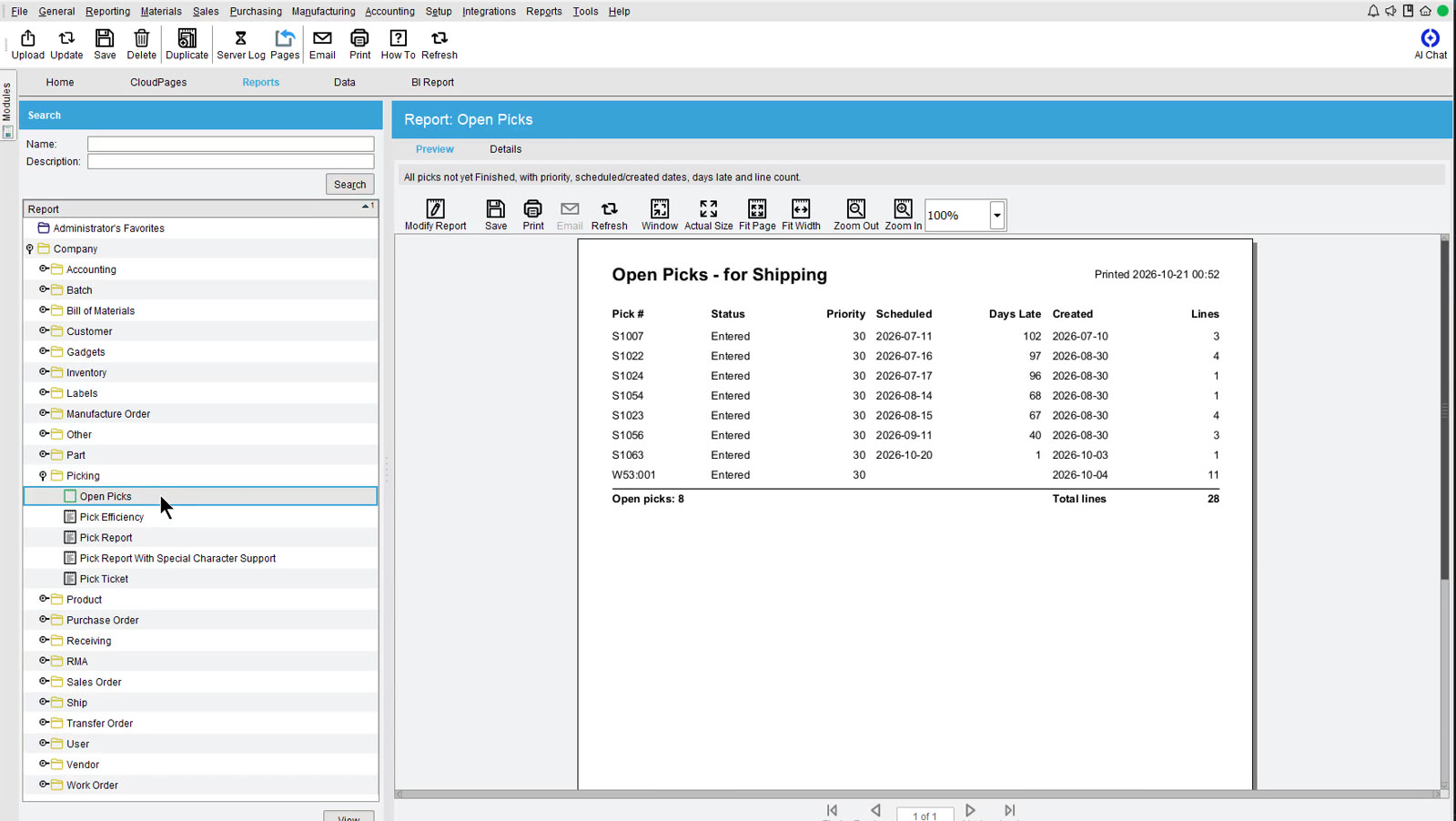This screenshot has width=1456, height=821.
Task: Collapse the Picking folder
Action: click(43, 476)
